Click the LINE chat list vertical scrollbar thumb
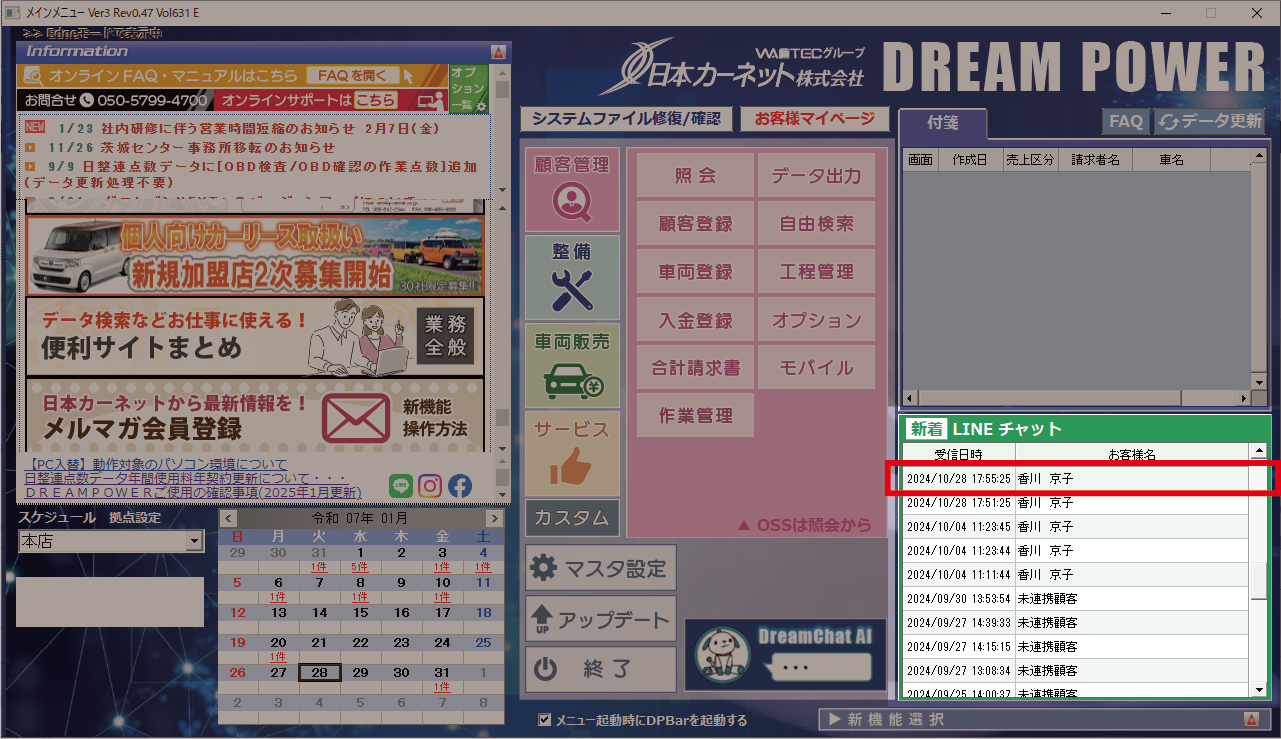 [x=1259, y=580]
